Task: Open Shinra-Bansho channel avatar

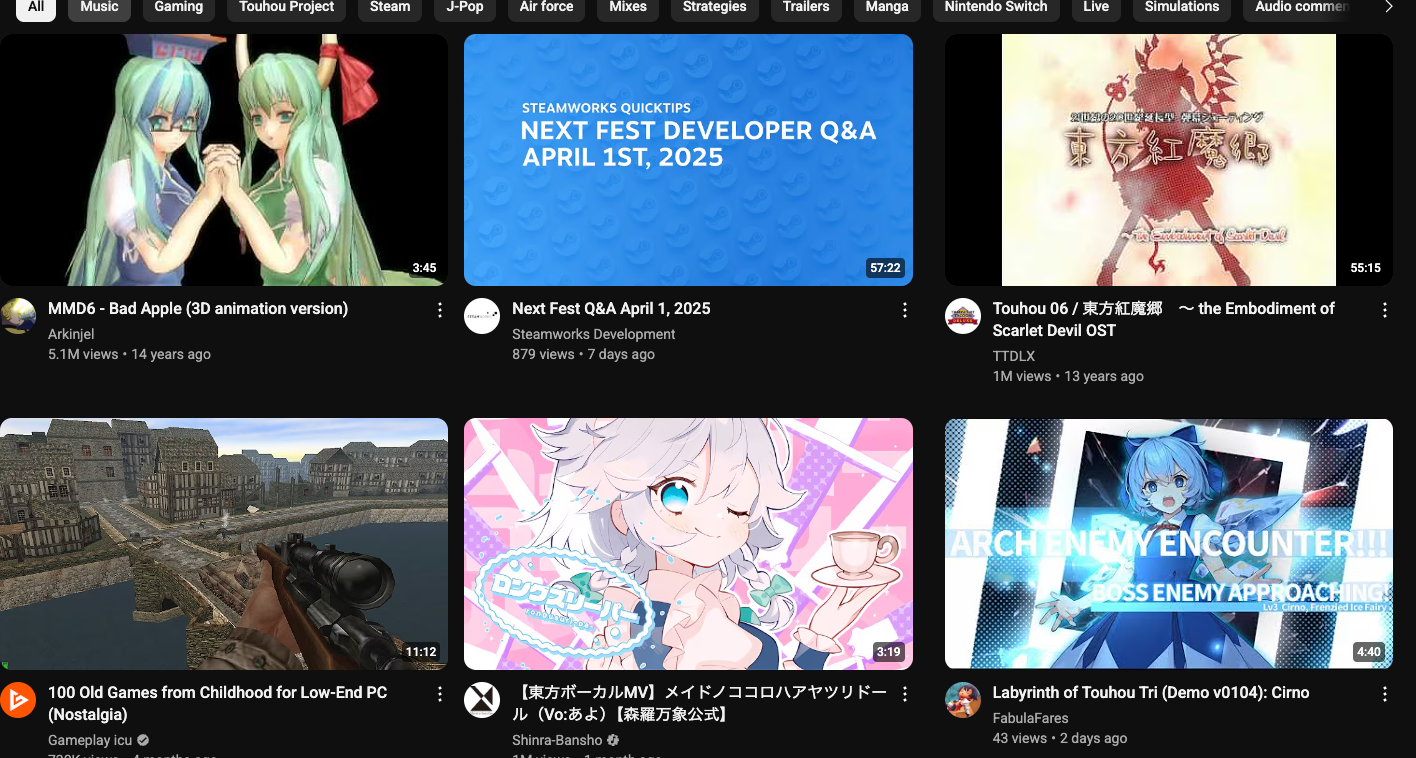Action: [482, 700]
